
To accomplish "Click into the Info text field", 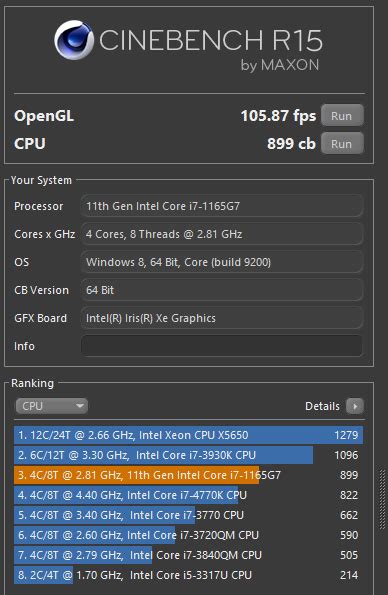I will pos(222,346).
